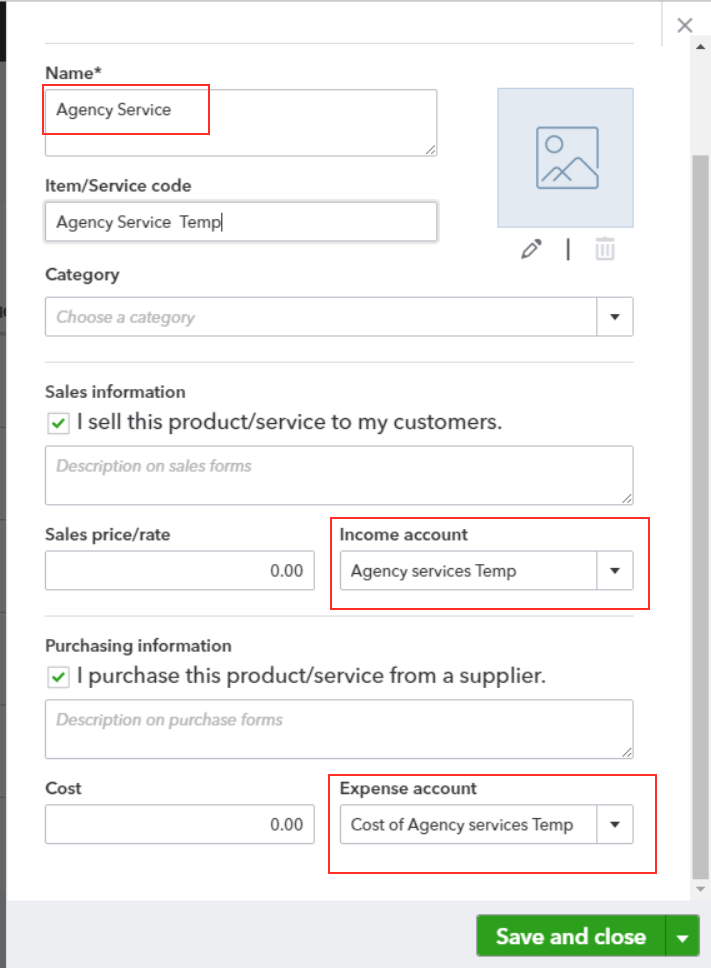Click the Item/Service code field
This screenshot has width=711, height=968.
[241, 222]
